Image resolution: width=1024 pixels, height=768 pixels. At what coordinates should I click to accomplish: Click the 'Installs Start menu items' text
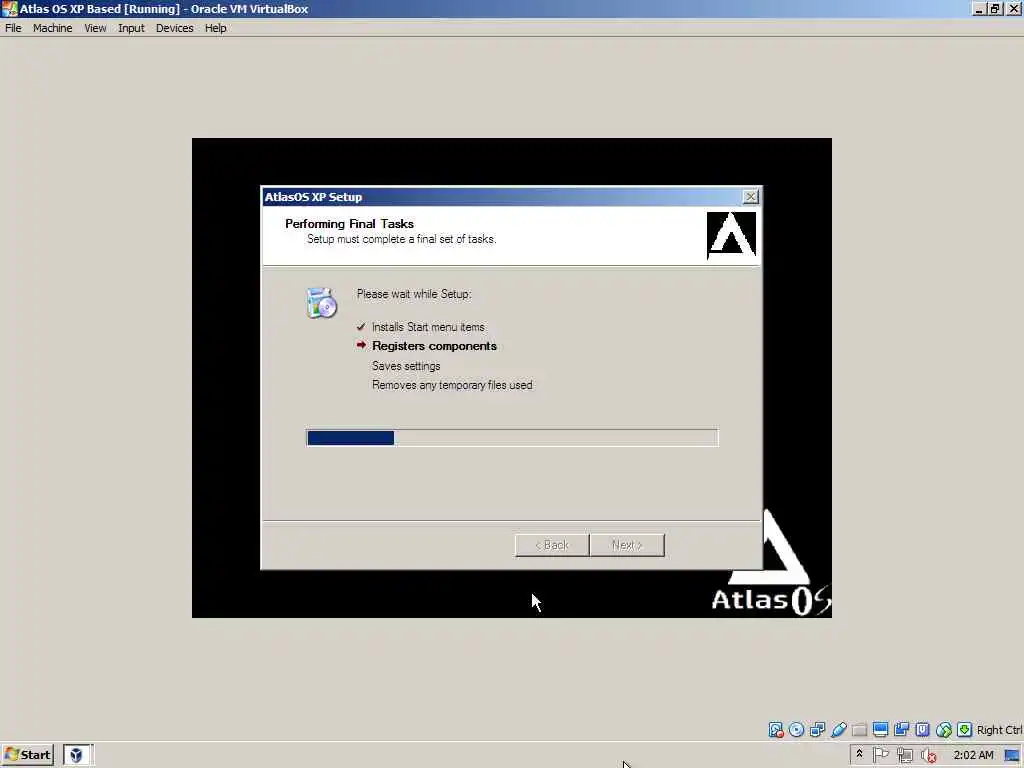[428, 327]
